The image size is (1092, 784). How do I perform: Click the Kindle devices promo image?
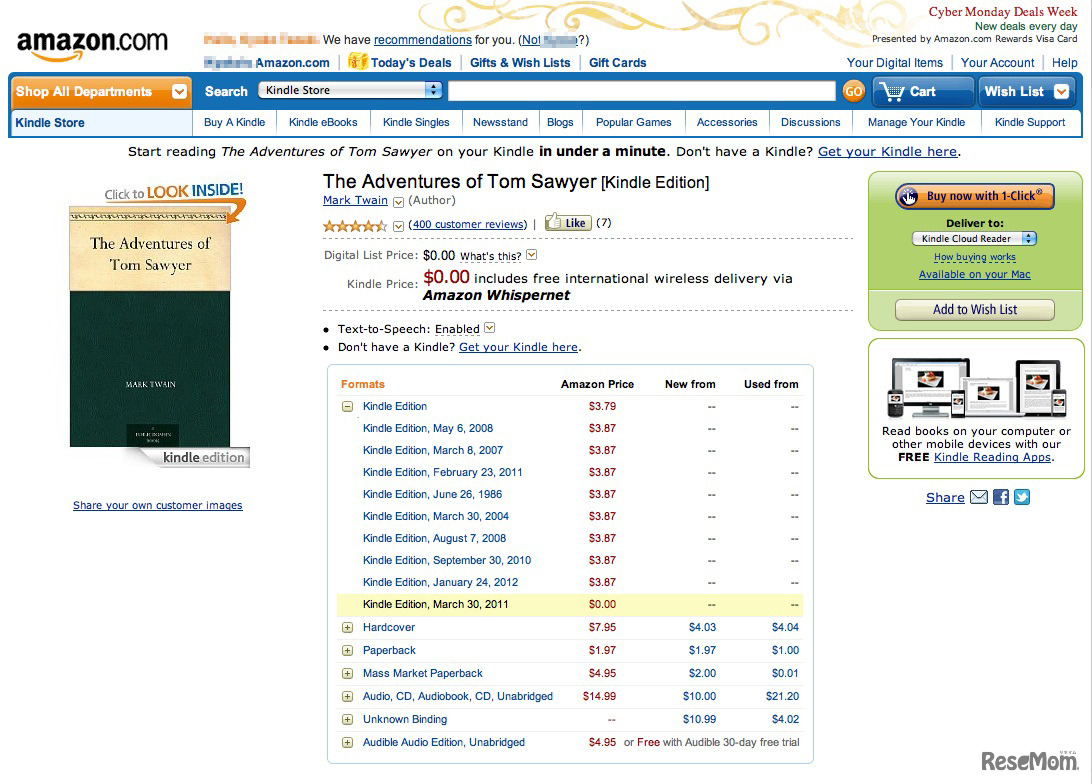click(x=976, y=386)
